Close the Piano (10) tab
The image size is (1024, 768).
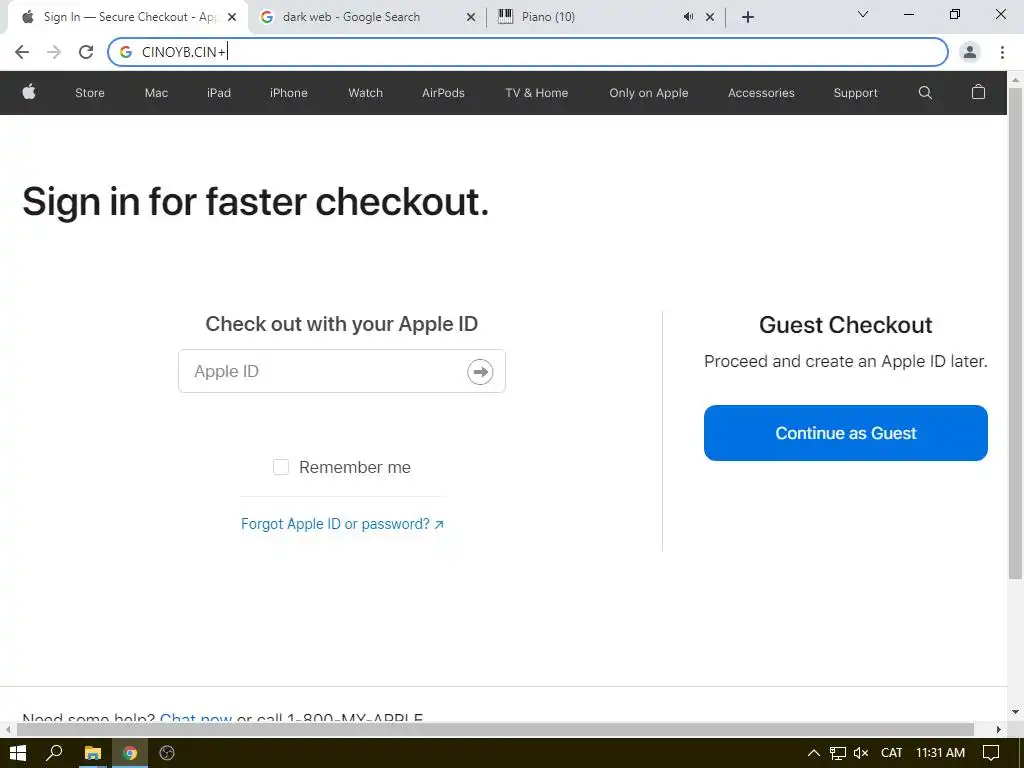[710, 17]
